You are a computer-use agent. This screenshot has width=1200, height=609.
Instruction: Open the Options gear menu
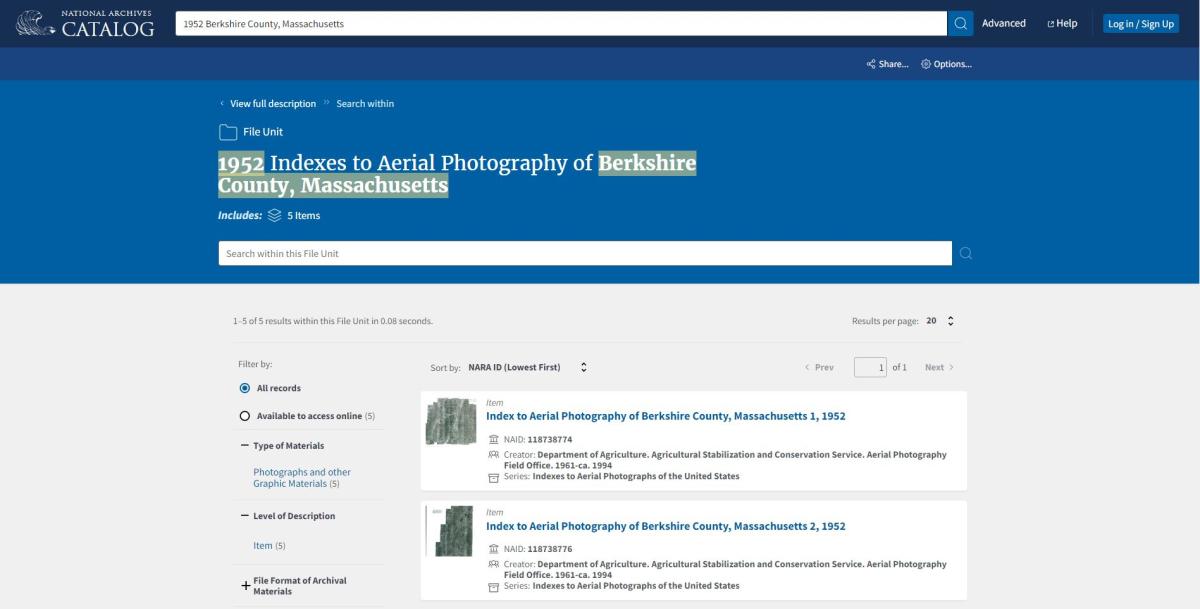[x=926, y=64]
